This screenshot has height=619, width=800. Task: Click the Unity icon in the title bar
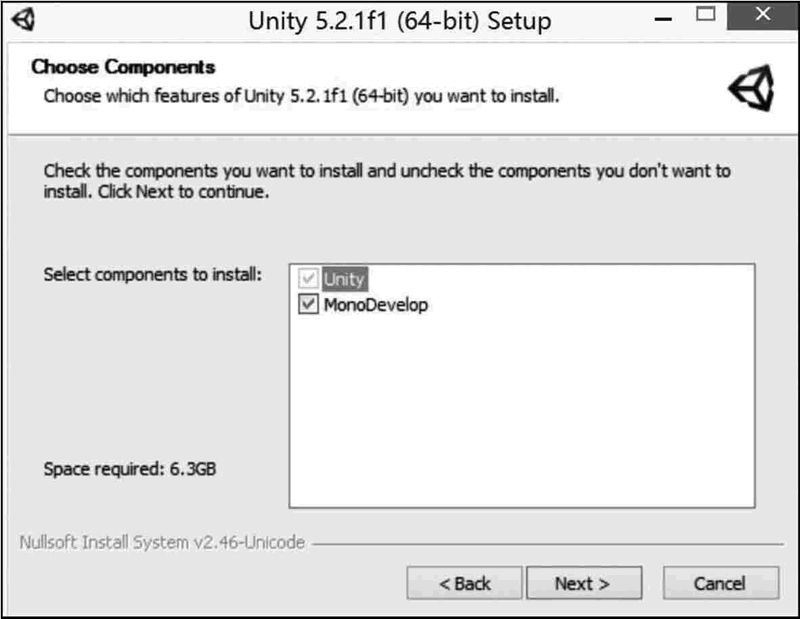pos(26,20)
